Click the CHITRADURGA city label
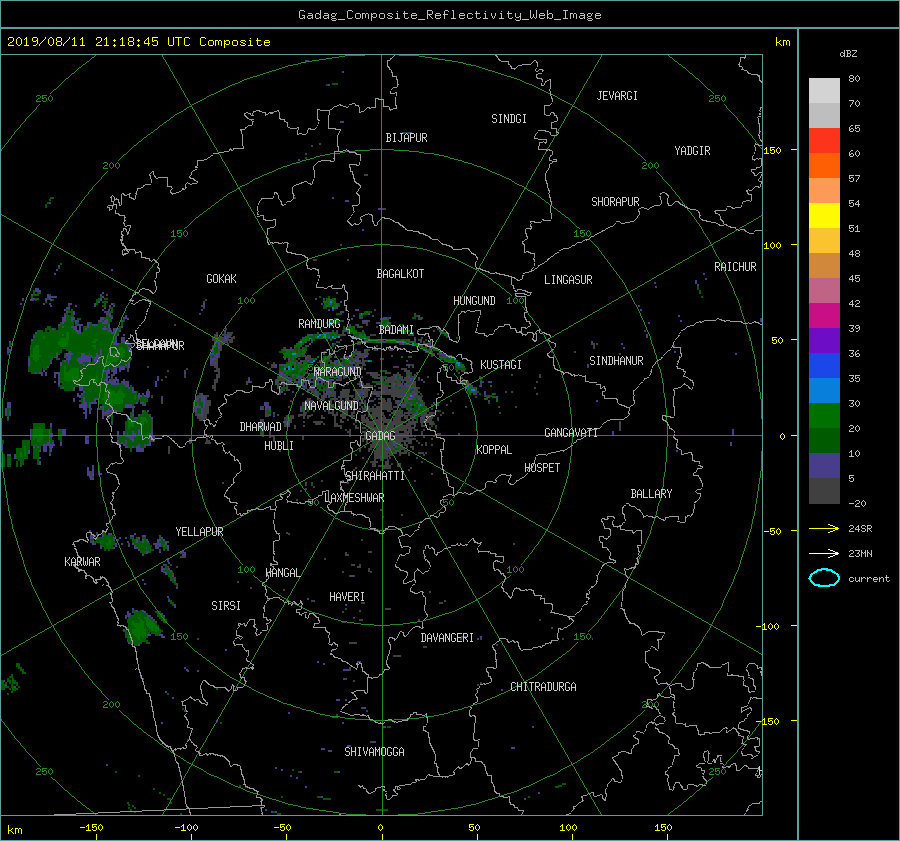Screen dimensions: 900x841 [543, 687]
